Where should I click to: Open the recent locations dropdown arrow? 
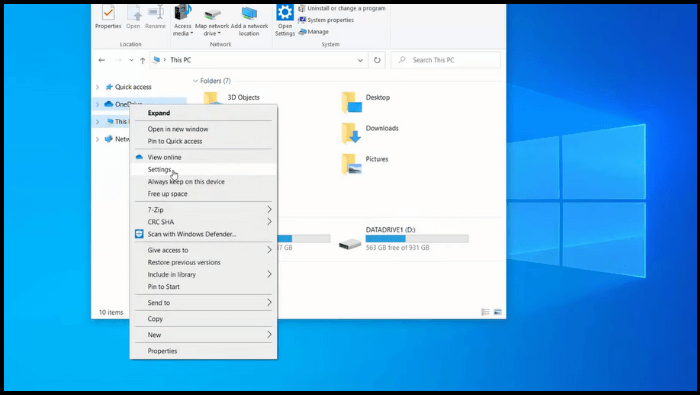[x=131, y=60]
